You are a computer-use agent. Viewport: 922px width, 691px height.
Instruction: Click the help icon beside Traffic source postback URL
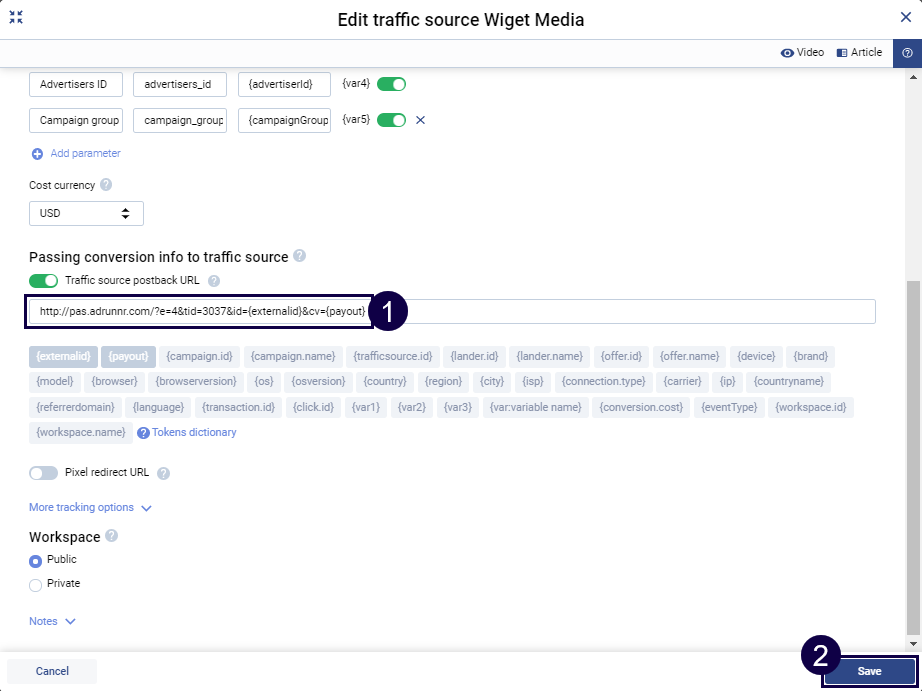click(214, 280)
